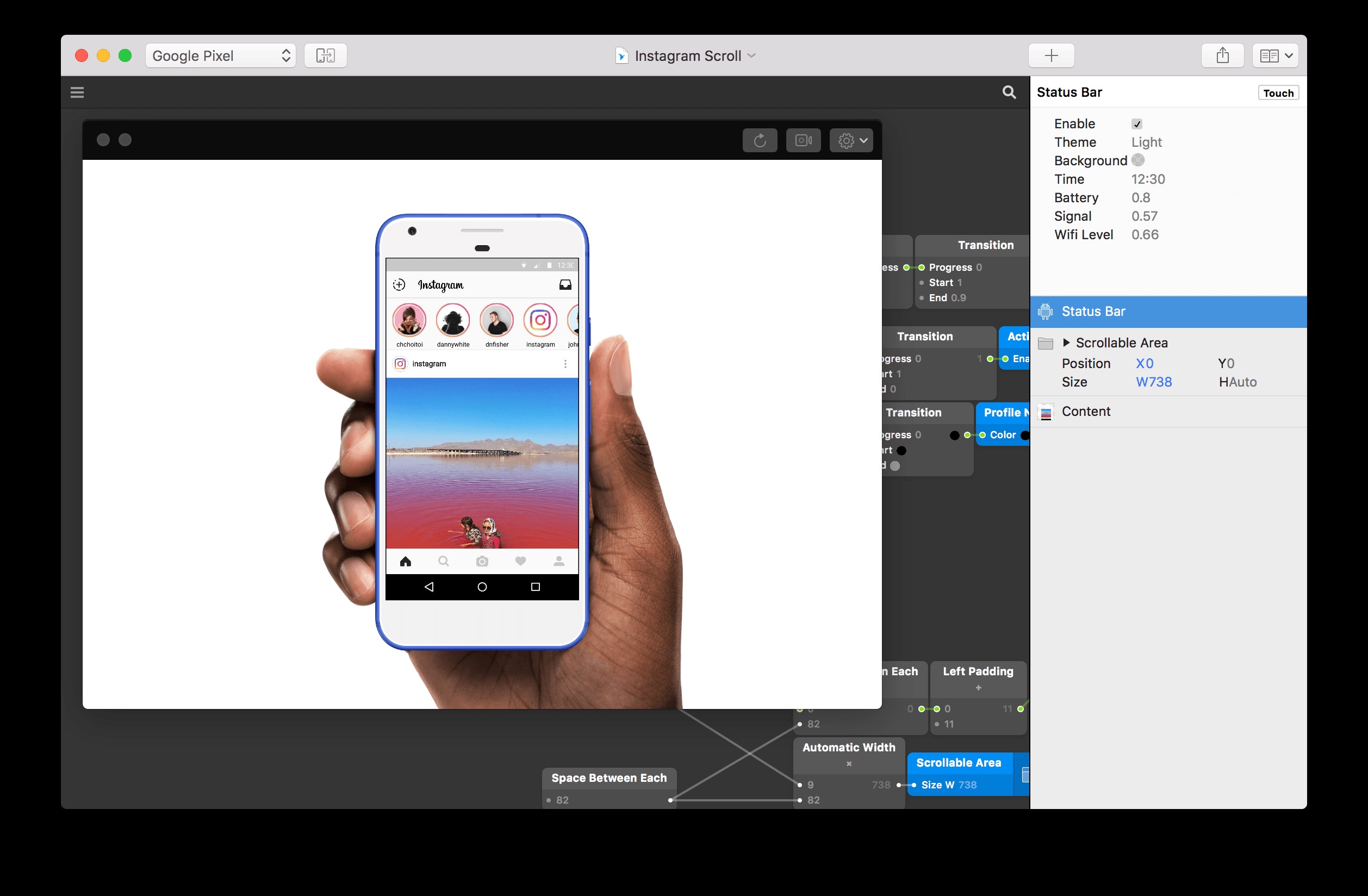Expand the Scrollable Area disclosure triangle
The height and width of the screenshot is (896, 1368).
[x=1066, y=343]
